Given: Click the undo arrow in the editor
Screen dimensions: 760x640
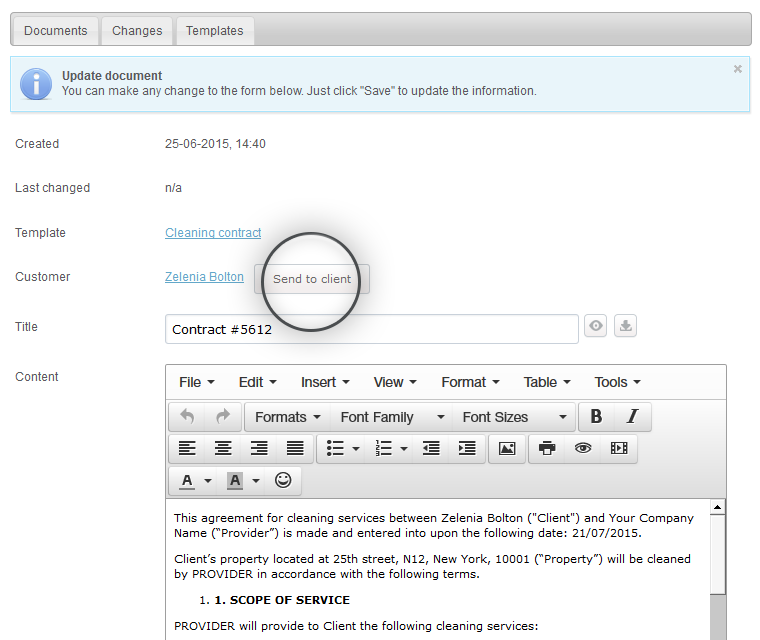Looking at the screenshot, I should (187, 416).
